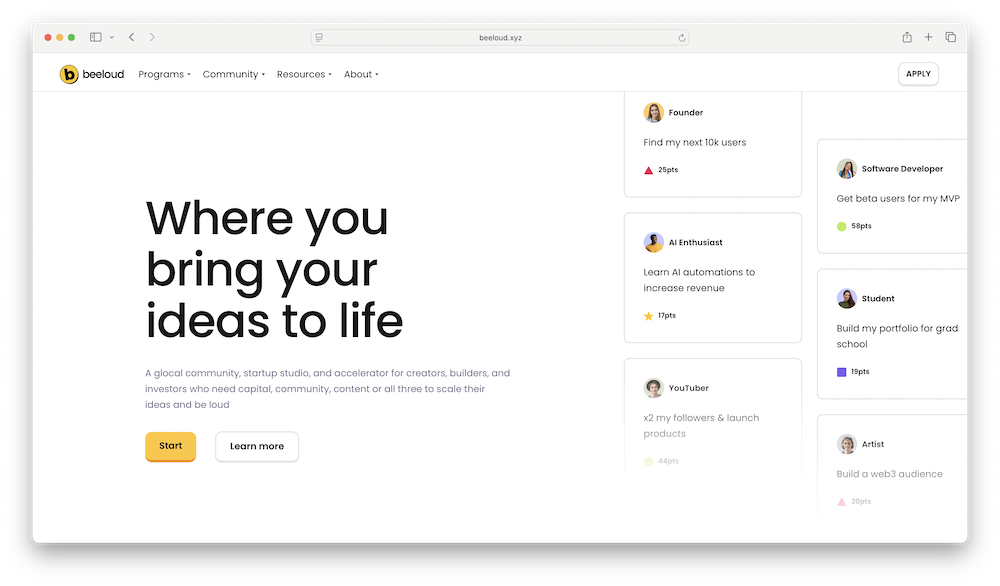Expand the Resources dropdown menu
Image resolution: width=1000 pixels, height=586 pixels.
304,74
